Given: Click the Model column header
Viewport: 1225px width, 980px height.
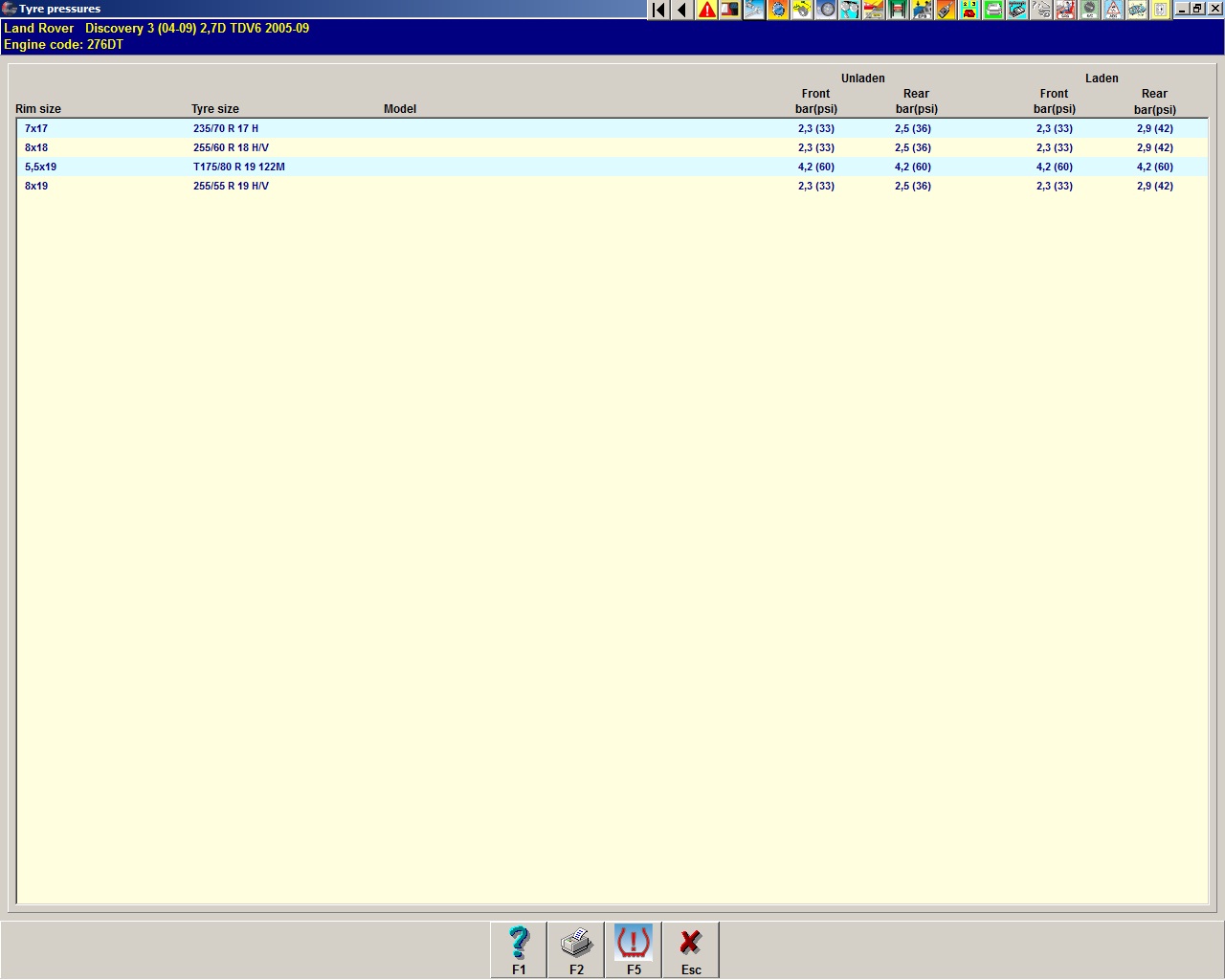Looking at the screenshot, I should click(x=400, y=109).
